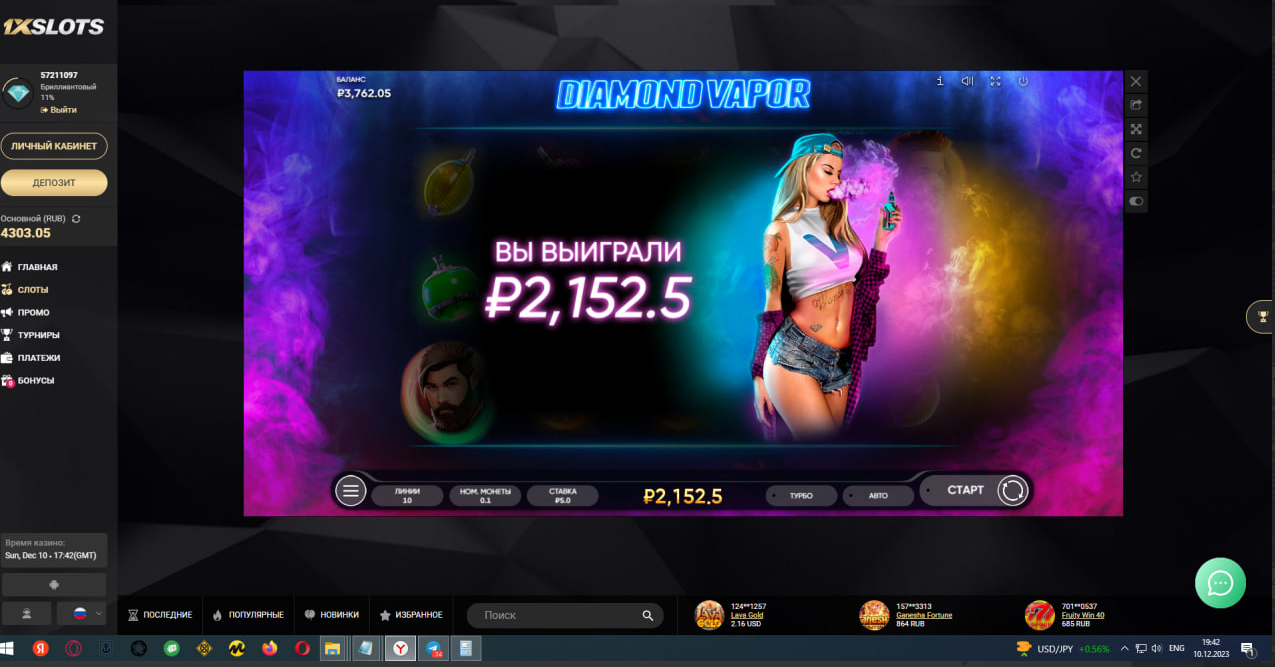The height and width of the screenshot is (667, 1275).
Task: Open the СТАВКА bet selector
Action: pyautogui.click(x=562, y=495)
